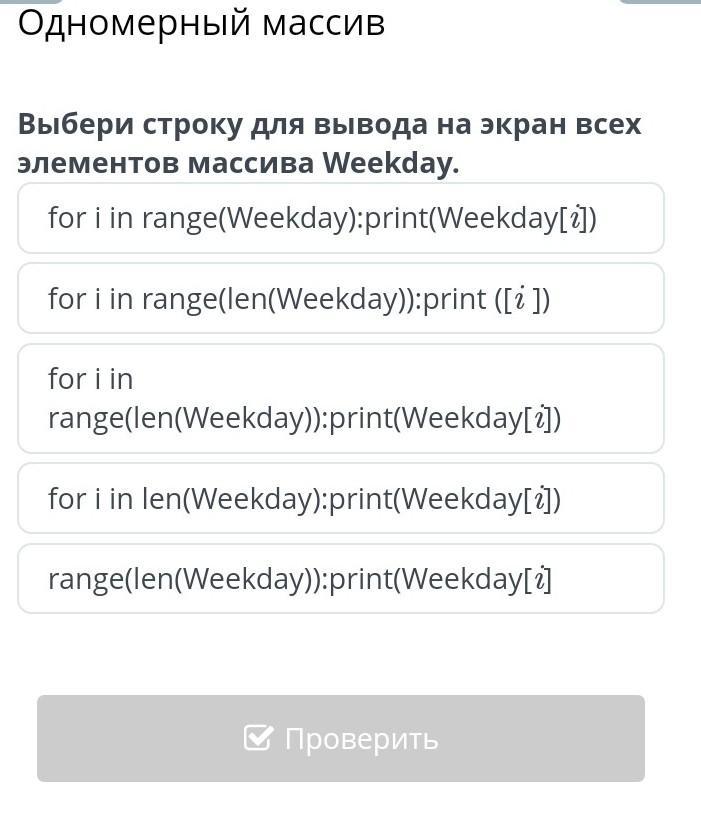
Task: Select option 'for i in range(Weekday):print(Weekday[i])'
Action: [340, 218]
